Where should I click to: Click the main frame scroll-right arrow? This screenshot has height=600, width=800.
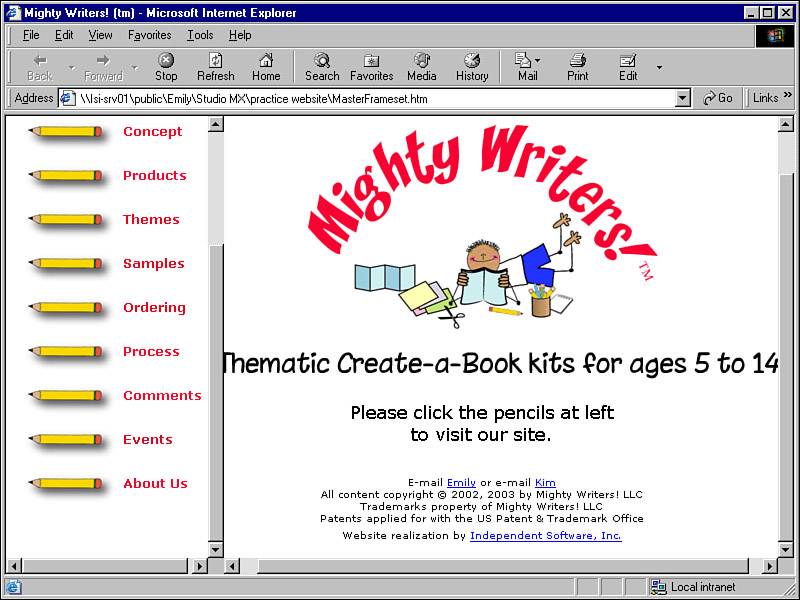[771, 565]
